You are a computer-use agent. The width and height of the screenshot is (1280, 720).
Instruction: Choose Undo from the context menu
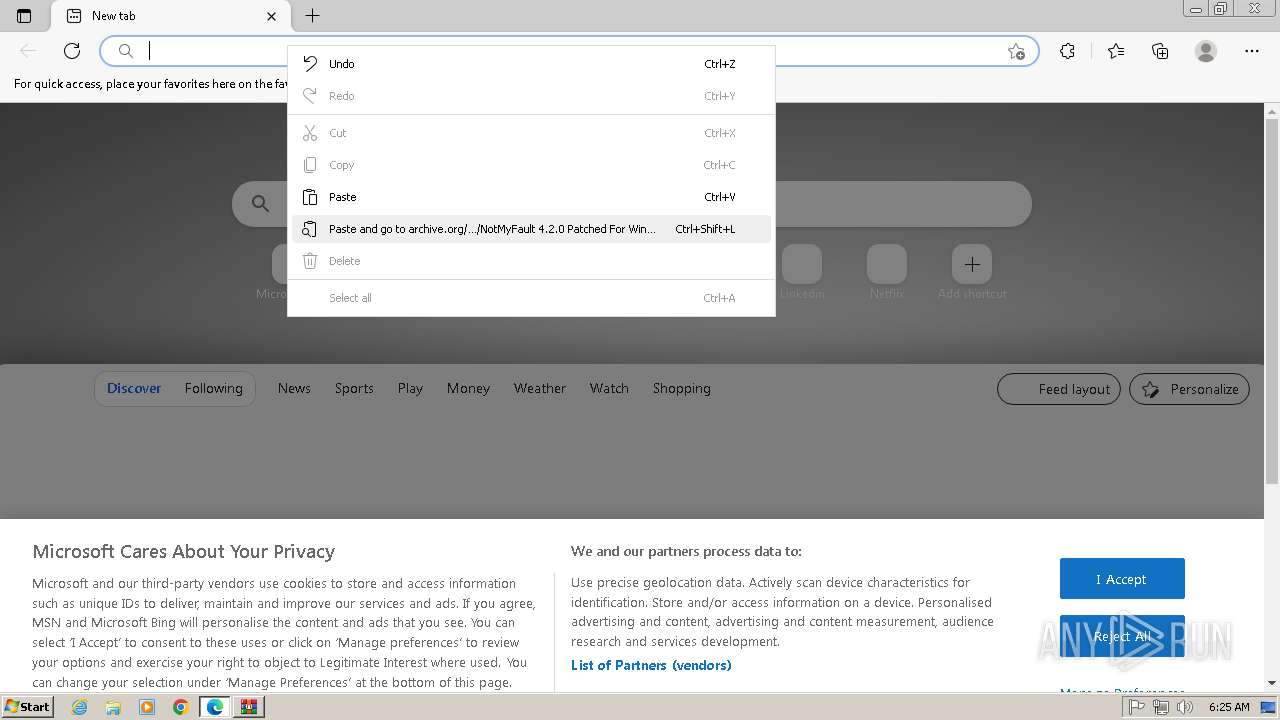pyautogui.click(x=531, y=64)
